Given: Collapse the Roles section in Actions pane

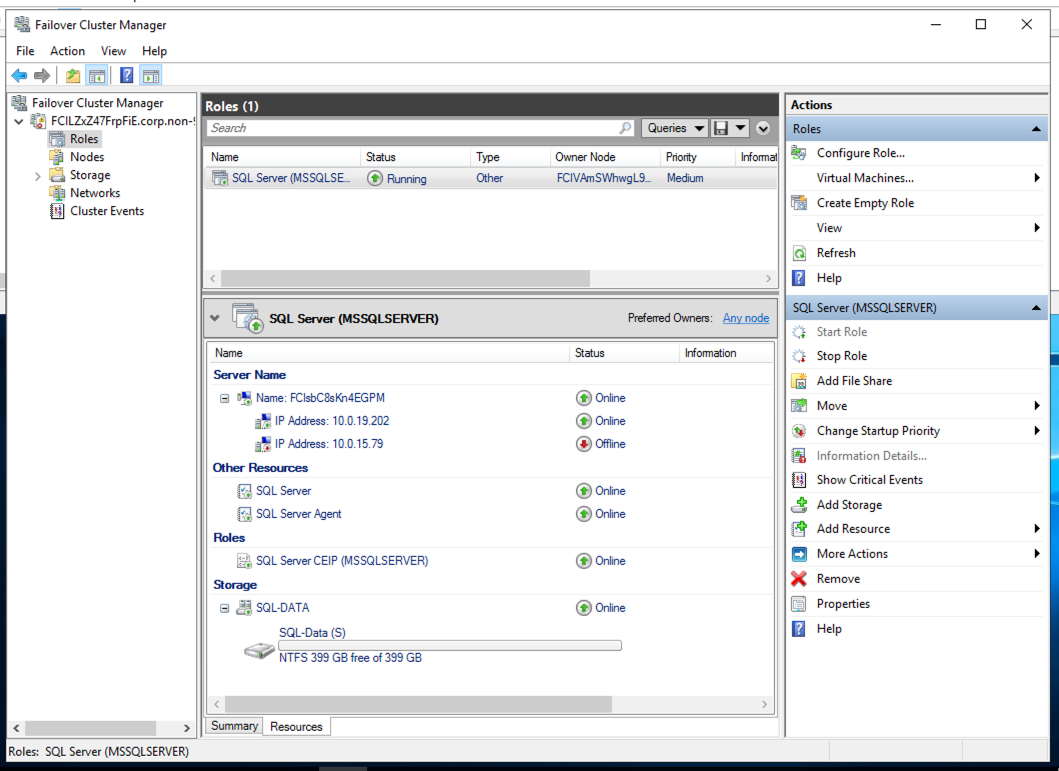Looking at the screenshot, I should click(1036, 128).
